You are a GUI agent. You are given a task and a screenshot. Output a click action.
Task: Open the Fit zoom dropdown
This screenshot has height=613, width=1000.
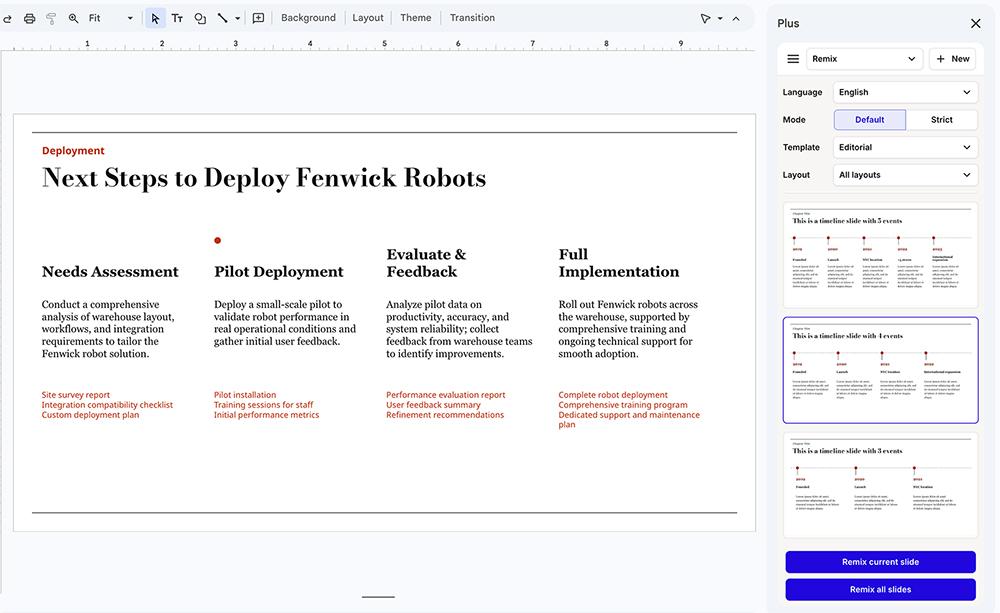pos(111,18)
